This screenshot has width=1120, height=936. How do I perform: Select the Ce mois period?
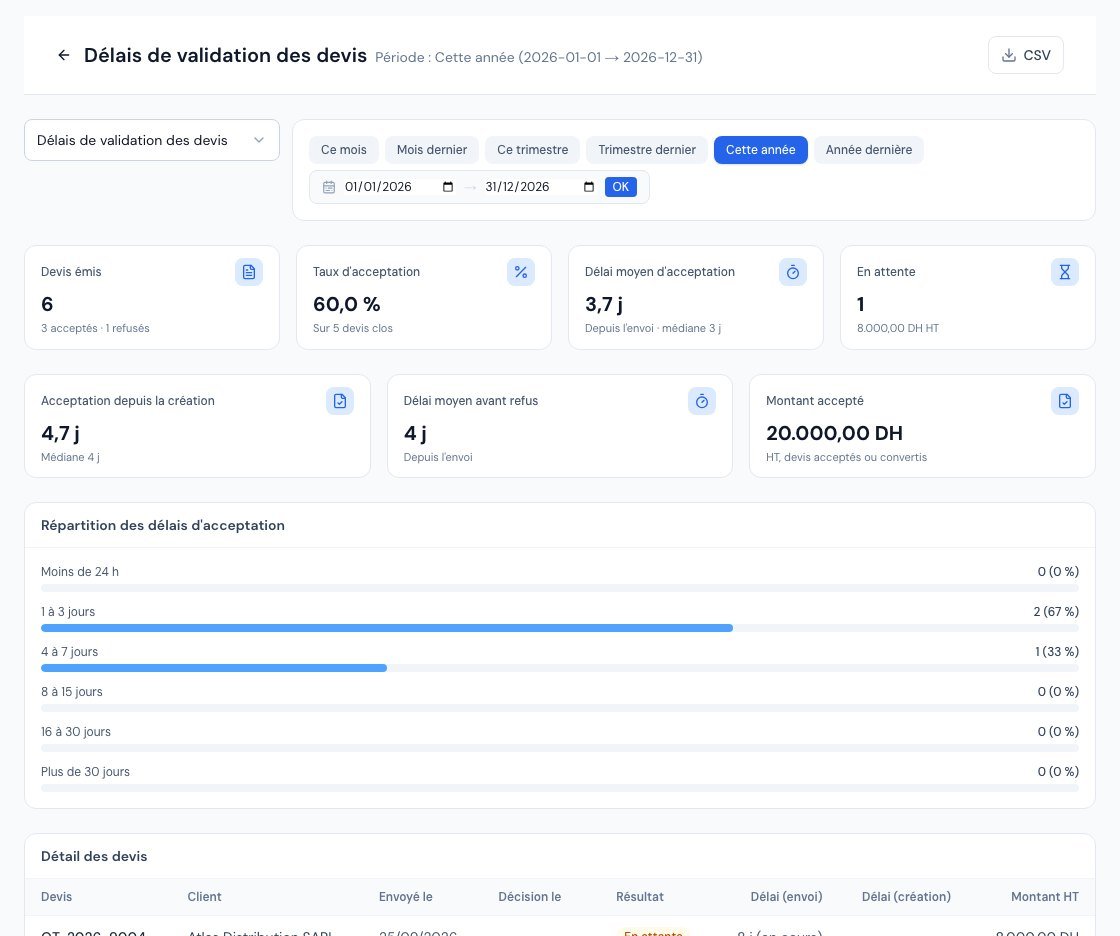click(344, 150)
